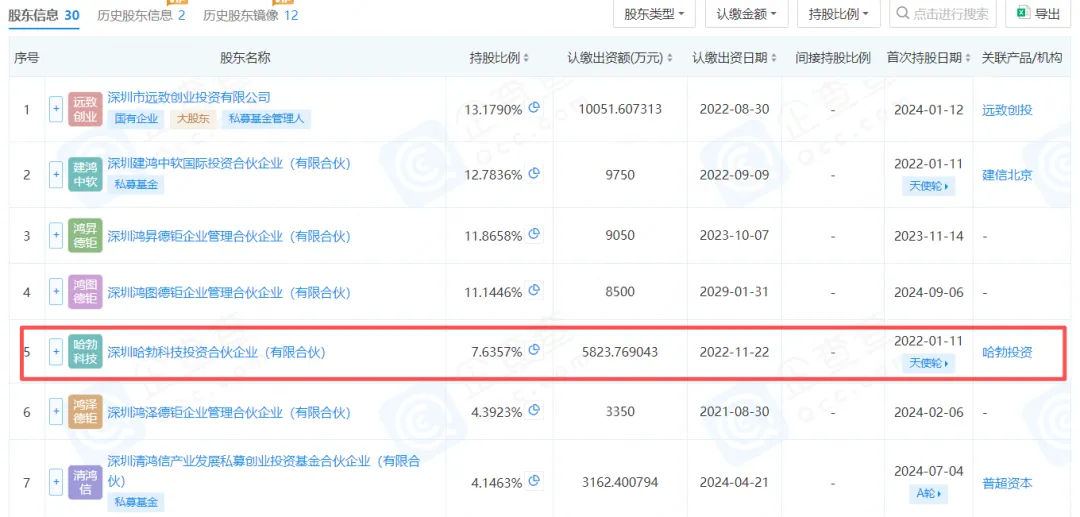The width and height of the screenshot is (1080, 517).
Task: Select the value 10051.607313
Action: point(621,109)
